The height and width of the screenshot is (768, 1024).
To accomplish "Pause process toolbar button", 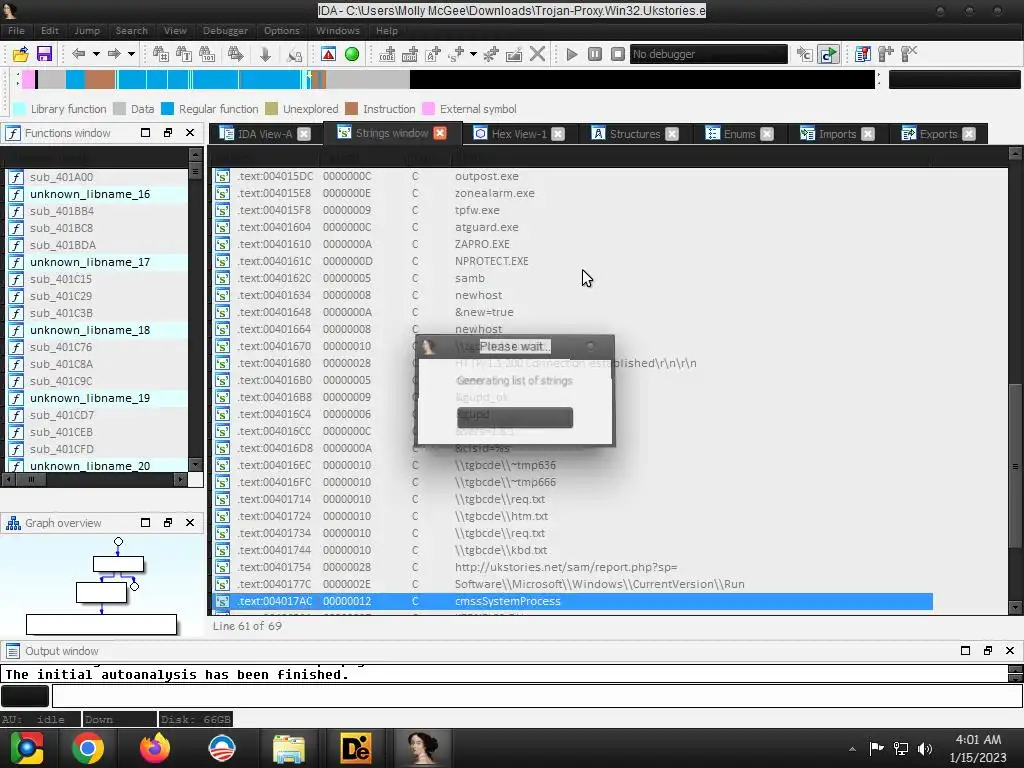I will tap(595, 54).
